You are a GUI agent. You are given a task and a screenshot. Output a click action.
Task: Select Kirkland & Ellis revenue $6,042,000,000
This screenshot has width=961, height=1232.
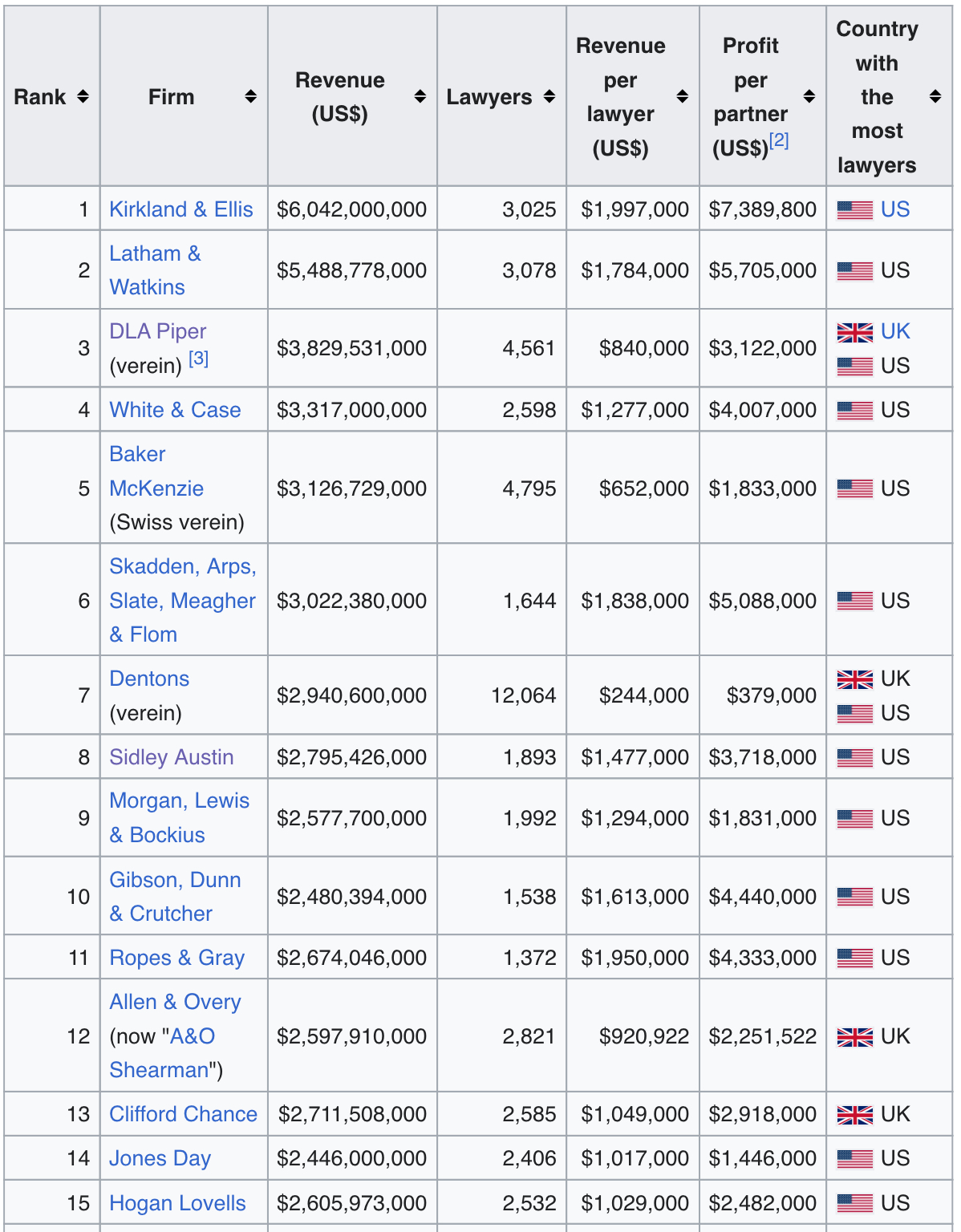tap(352, 209)
